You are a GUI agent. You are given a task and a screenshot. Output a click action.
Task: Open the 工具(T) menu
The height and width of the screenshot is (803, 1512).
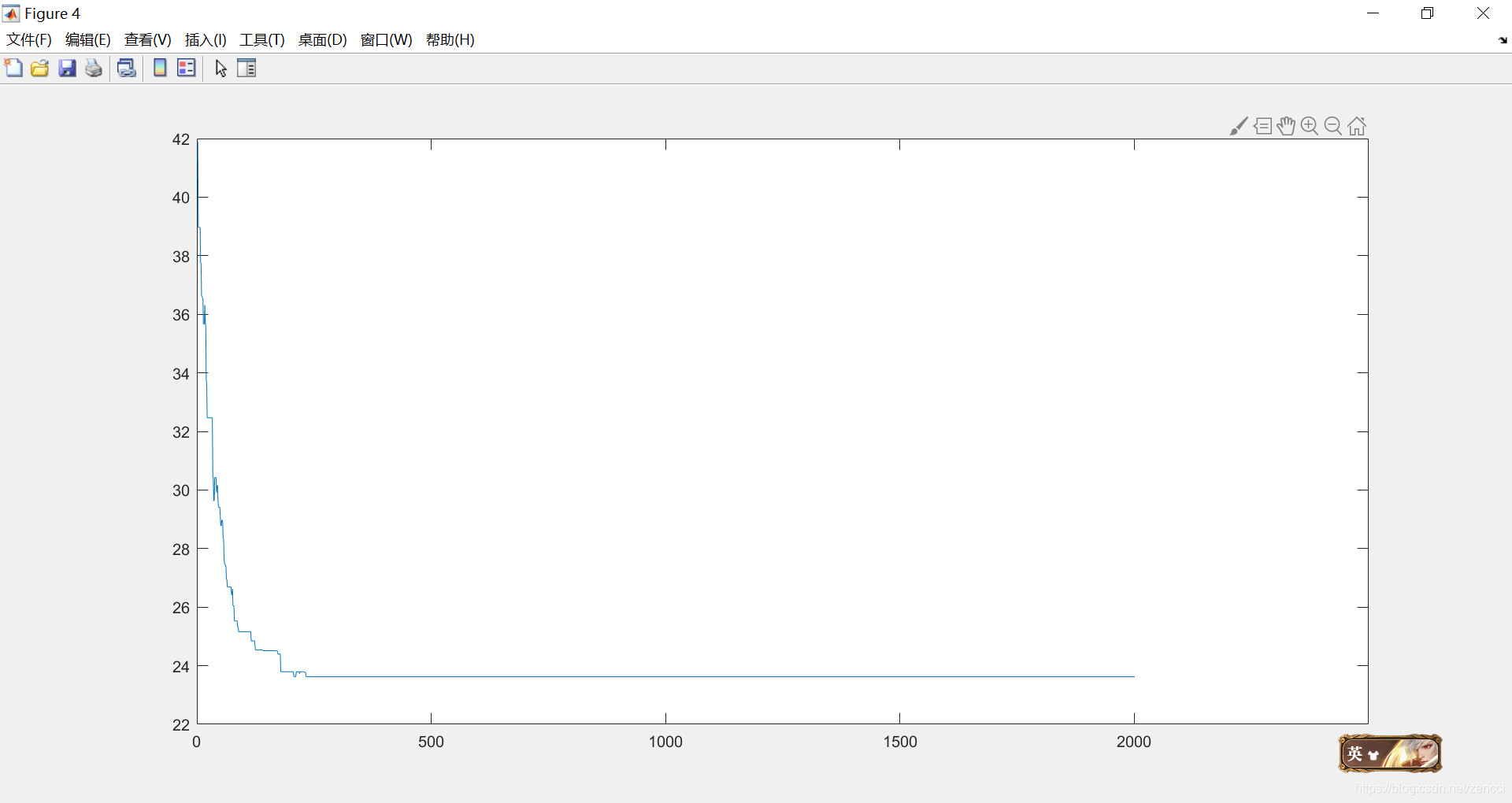click(x=262, y=40)
